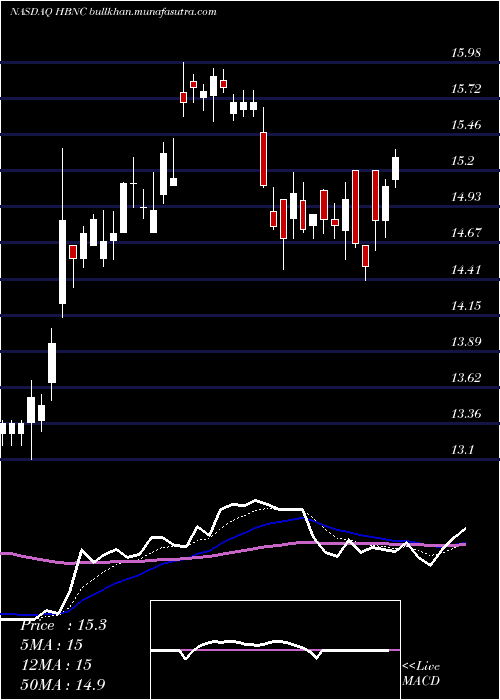Click the MACD inset chart box

[275, 650]
